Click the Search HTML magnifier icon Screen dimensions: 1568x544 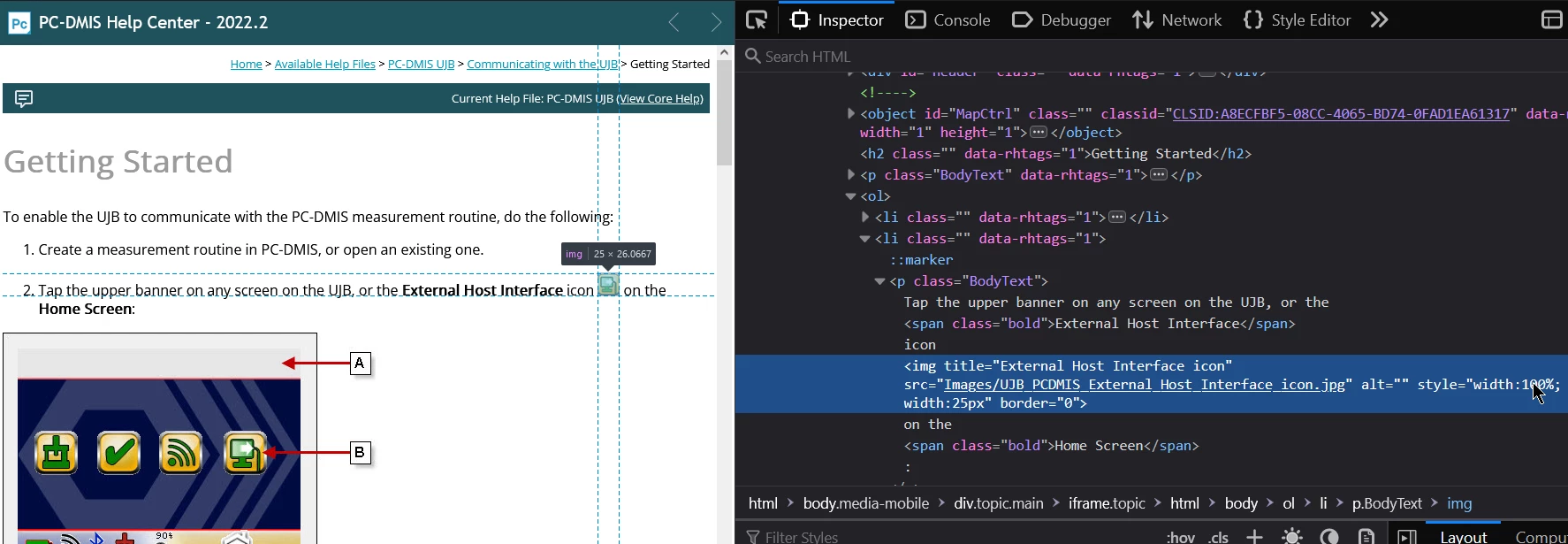753,56
